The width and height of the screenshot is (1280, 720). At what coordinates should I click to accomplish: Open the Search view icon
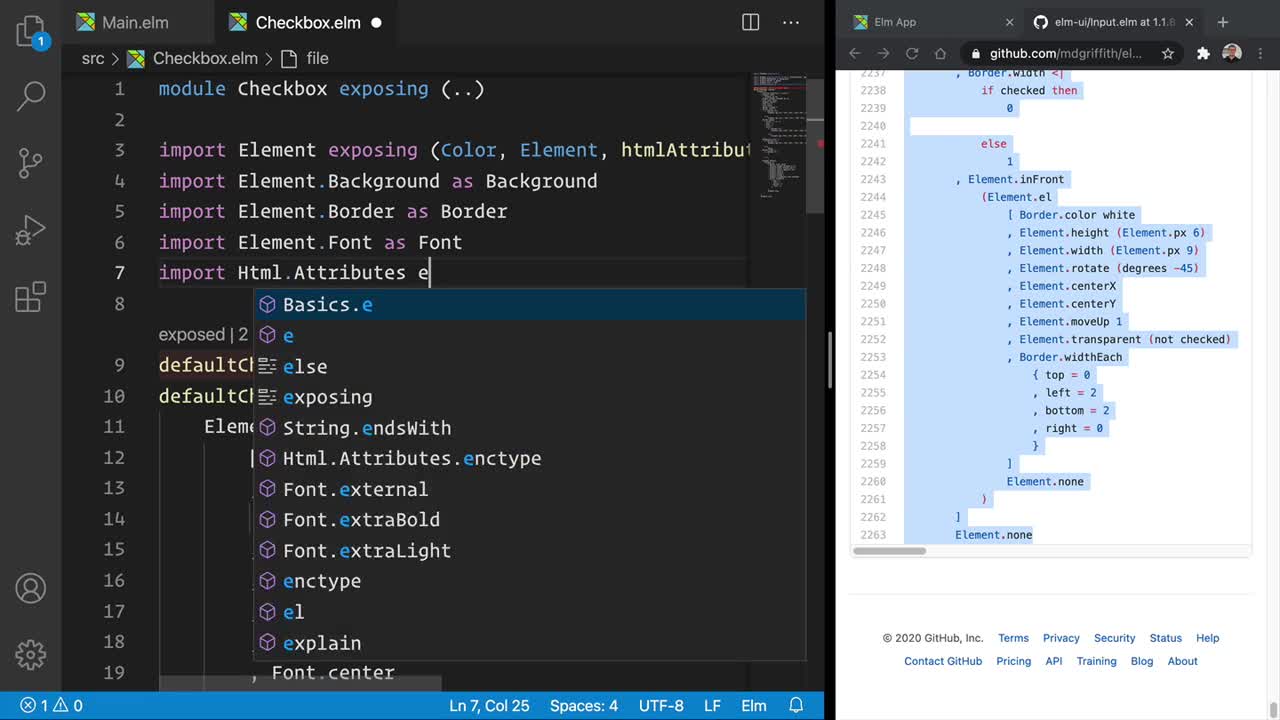tap(31, 96)
